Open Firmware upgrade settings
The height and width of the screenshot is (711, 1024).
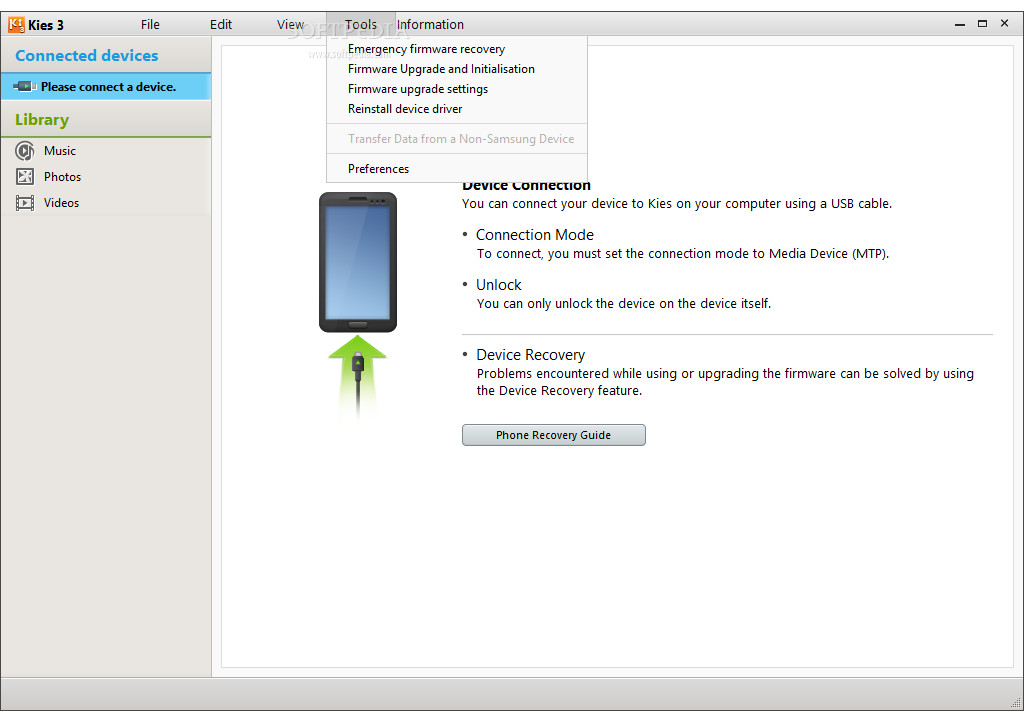418,88
